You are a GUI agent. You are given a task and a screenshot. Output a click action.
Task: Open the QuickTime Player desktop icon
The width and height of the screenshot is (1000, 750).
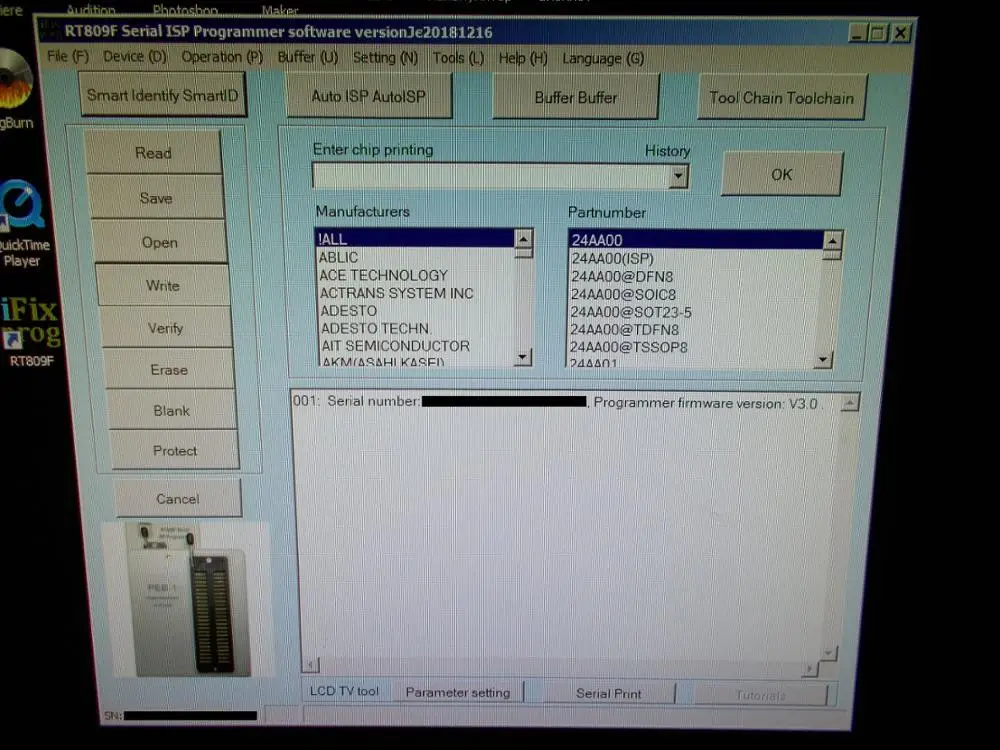coord(22,223)
